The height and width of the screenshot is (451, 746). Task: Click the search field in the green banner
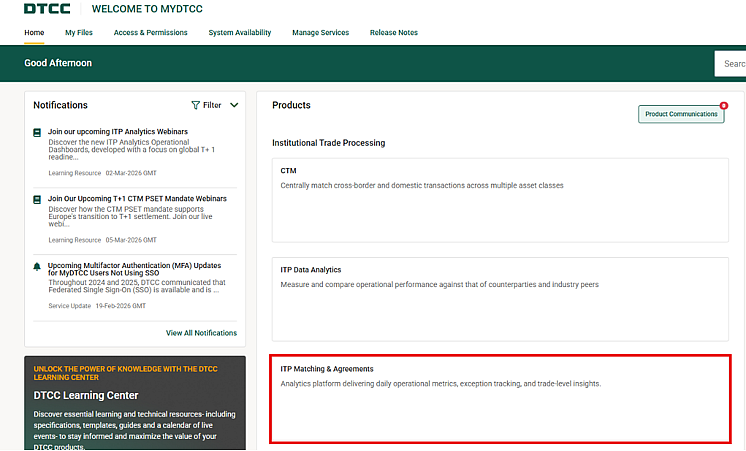(730, 64)
